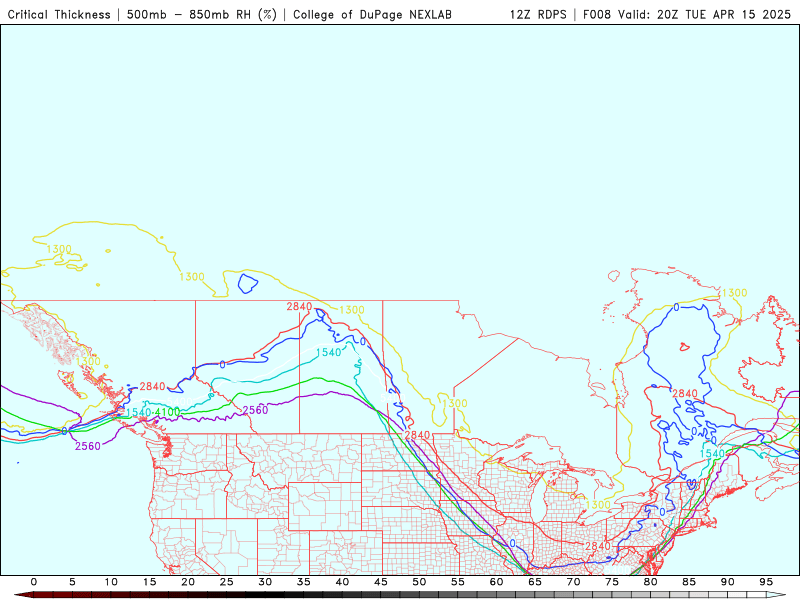
Task: Click the cyan '1540' label over Quebec
Action: 712,454
